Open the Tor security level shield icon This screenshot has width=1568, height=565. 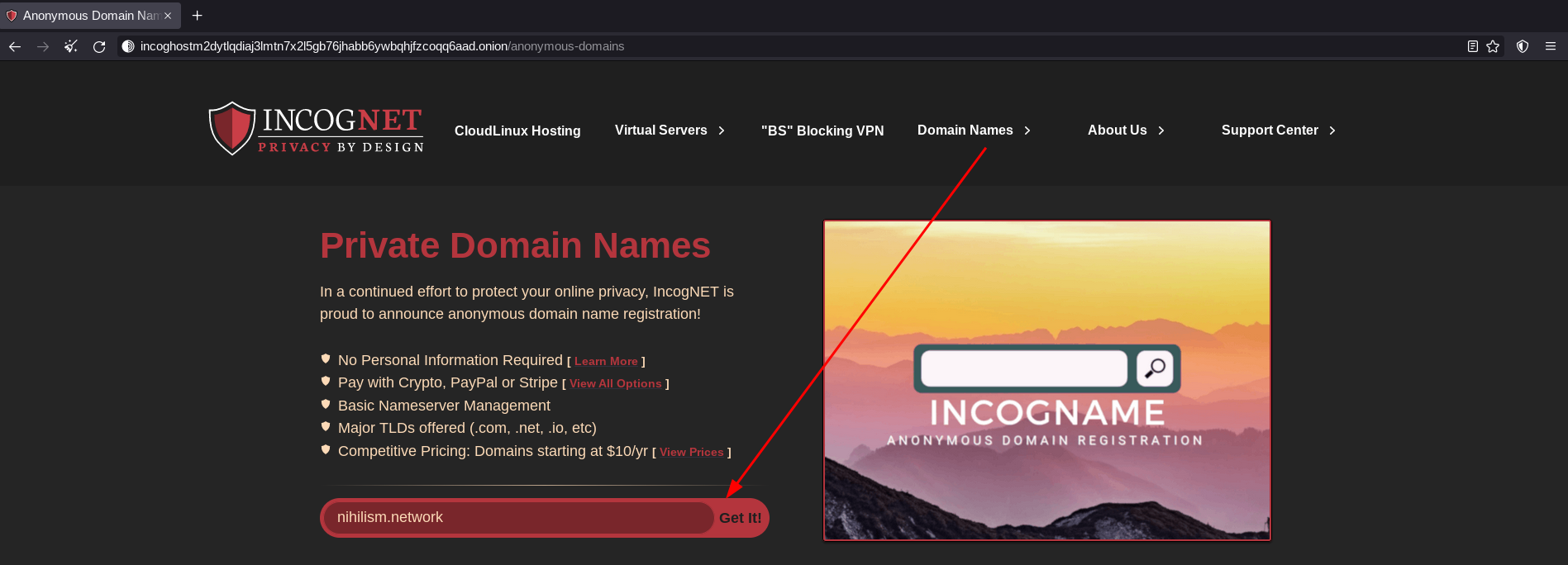1523,46
